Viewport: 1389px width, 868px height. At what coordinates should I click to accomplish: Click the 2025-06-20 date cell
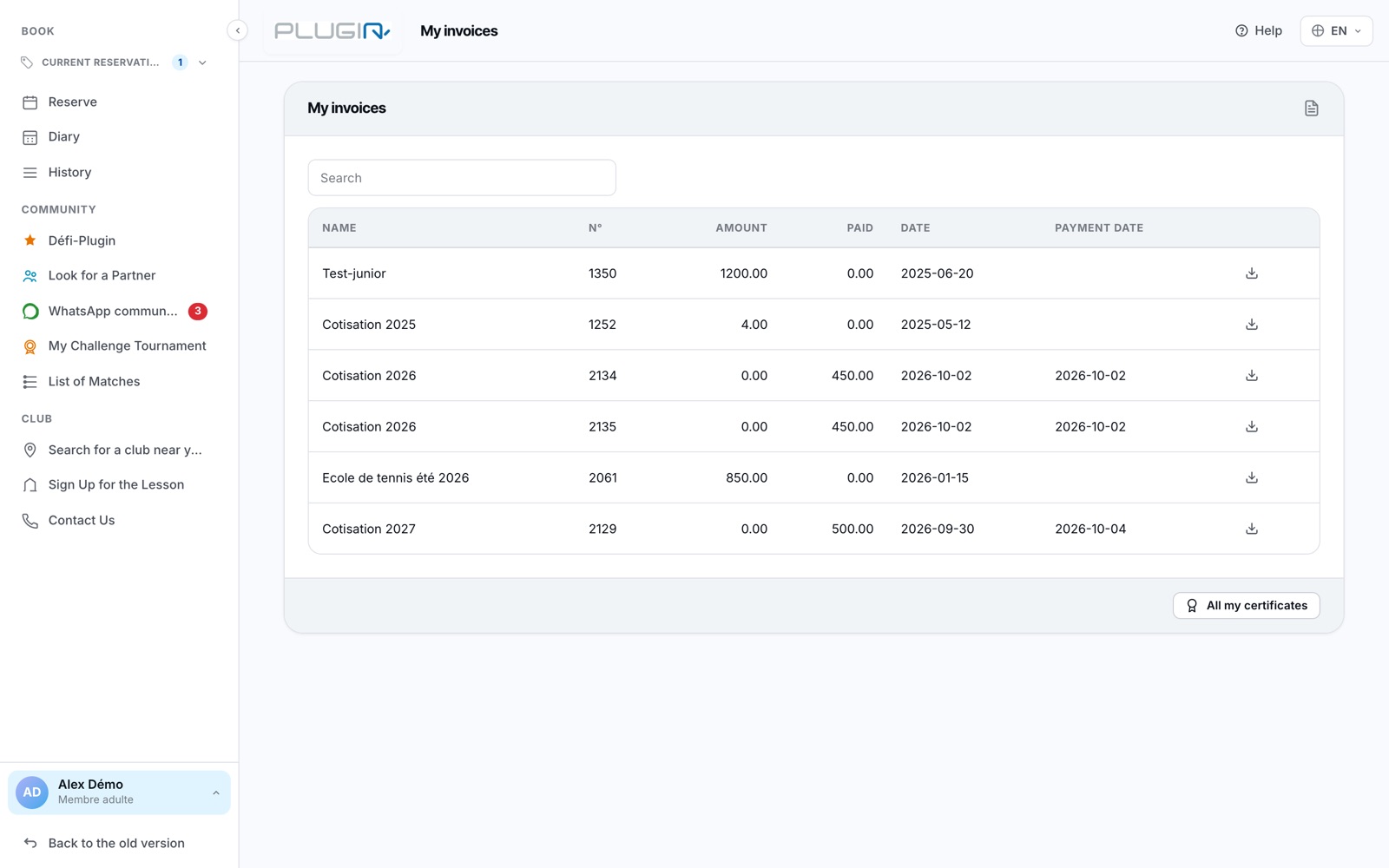[x=937, y=273]
